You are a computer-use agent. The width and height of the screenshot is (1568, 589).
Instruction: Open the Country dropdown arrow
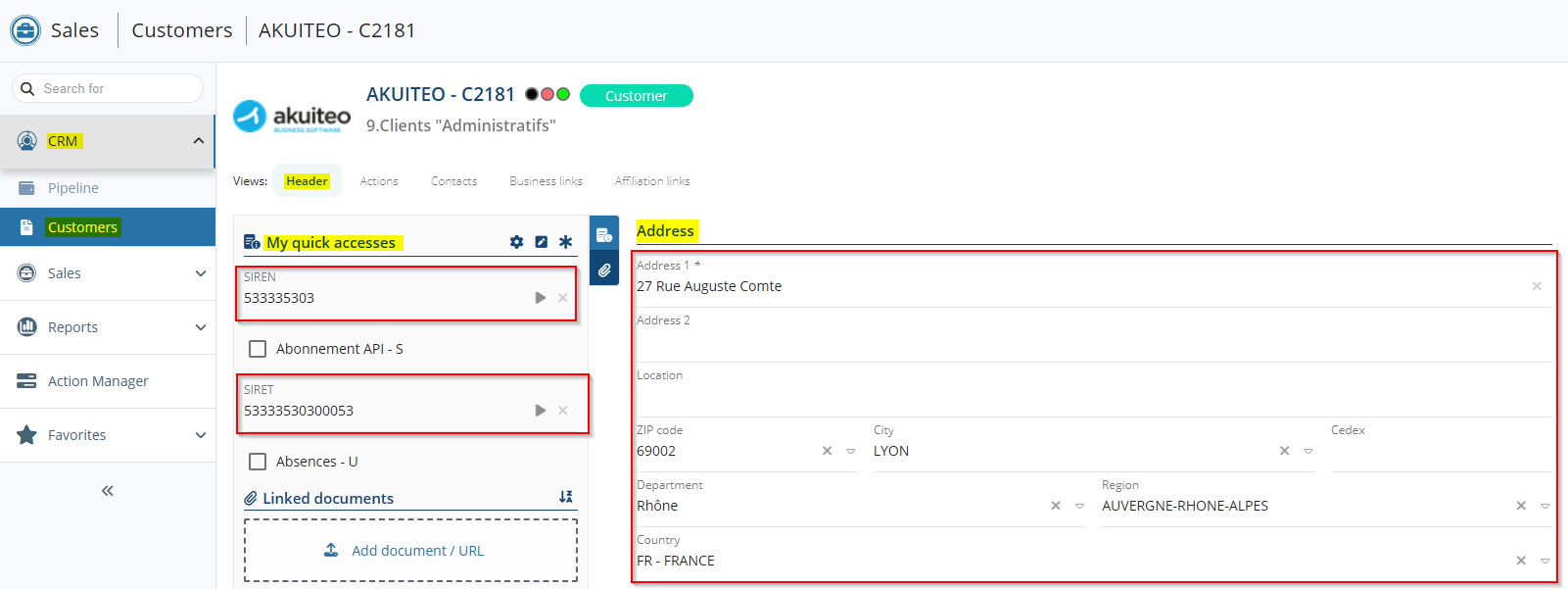[x=1544, y=562]
